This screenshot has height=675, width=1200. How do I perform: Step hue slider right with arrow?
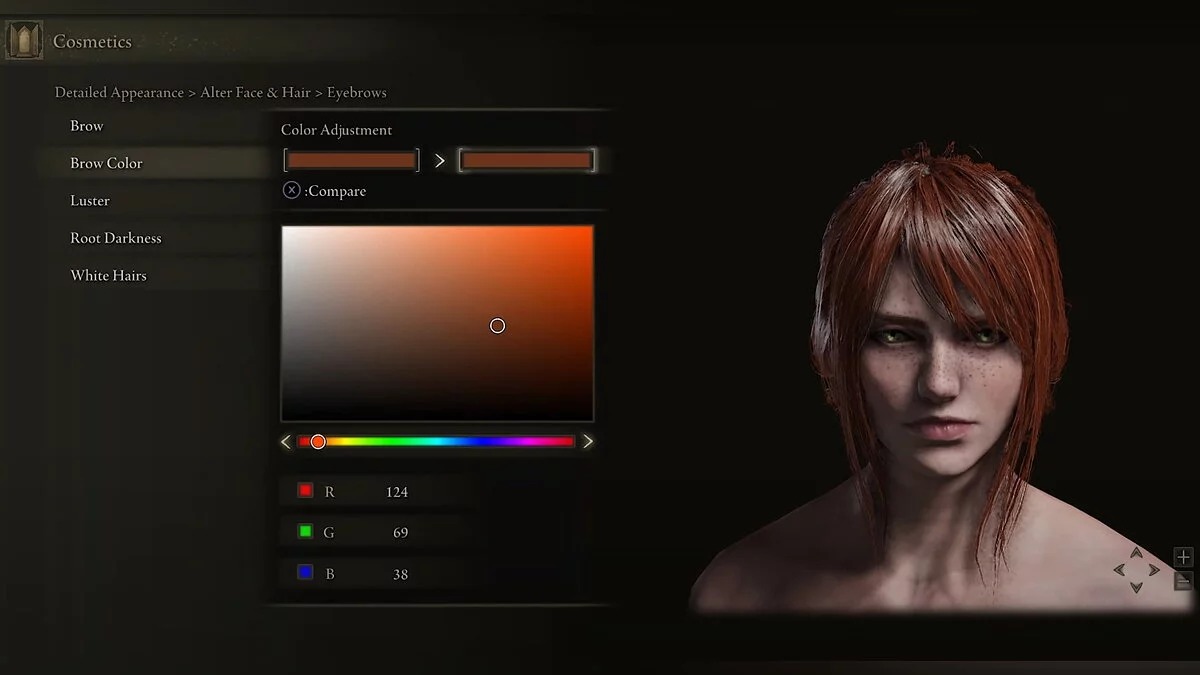[588, 441]
